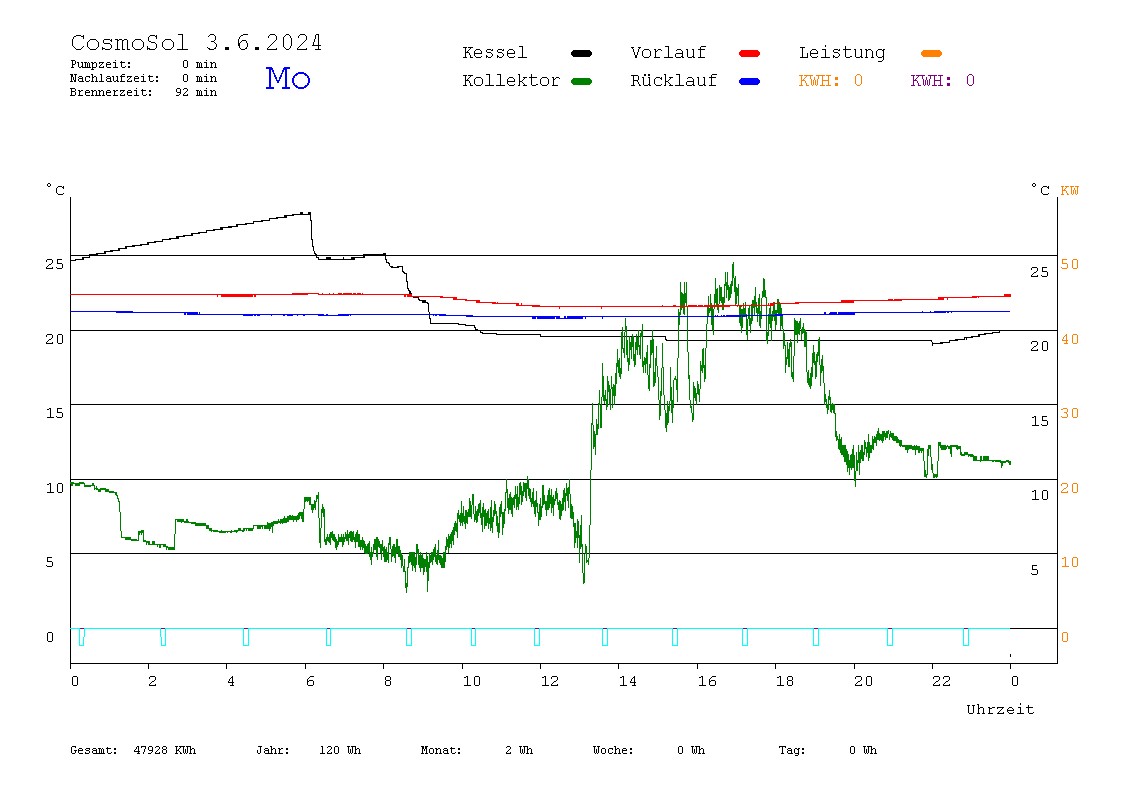This screenshot has height=812, width=1148.
Task: Click the purple 'KWH: 0' value
Action: 943,81
